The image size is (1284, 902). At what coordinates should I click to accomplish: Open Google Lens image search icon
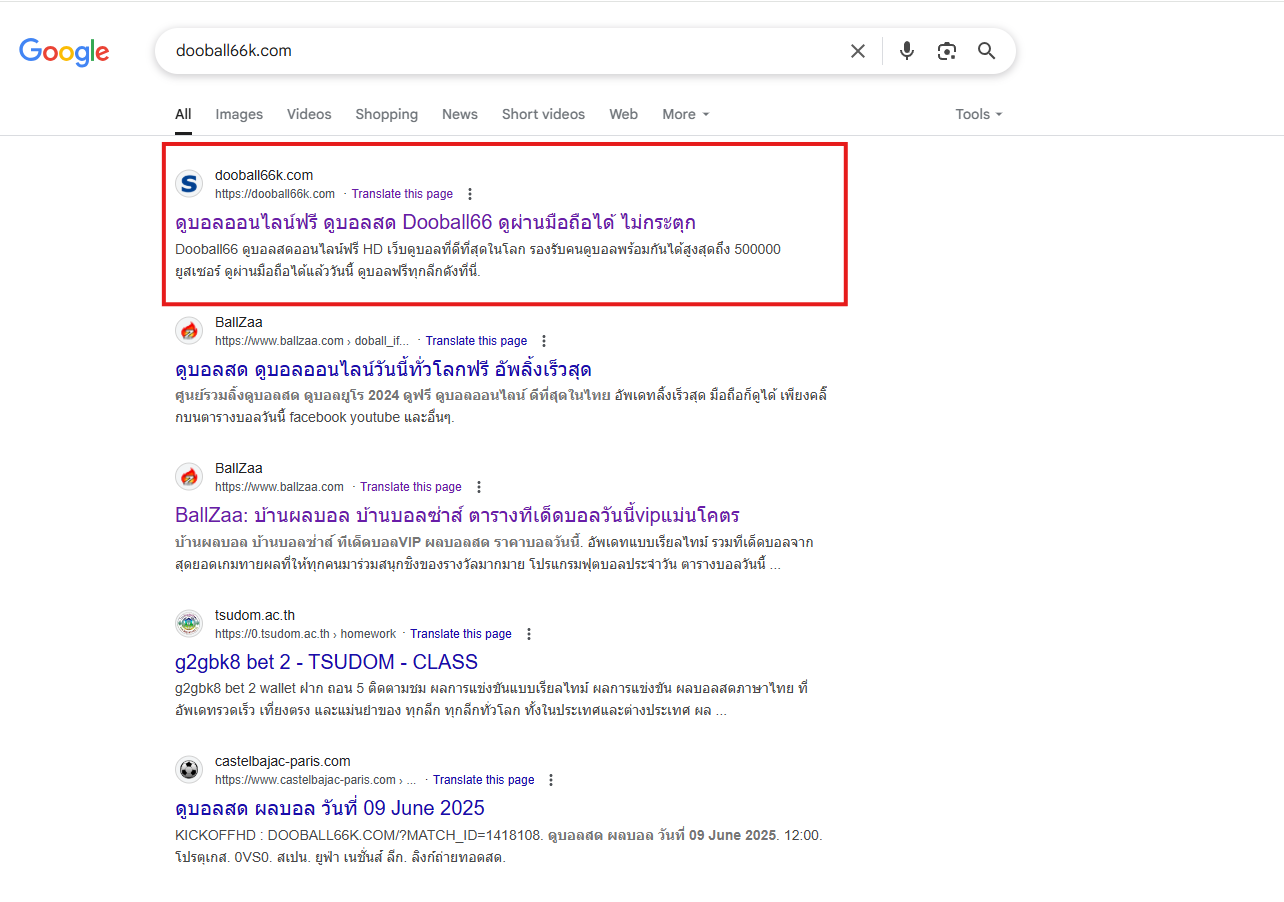(947, 51)
